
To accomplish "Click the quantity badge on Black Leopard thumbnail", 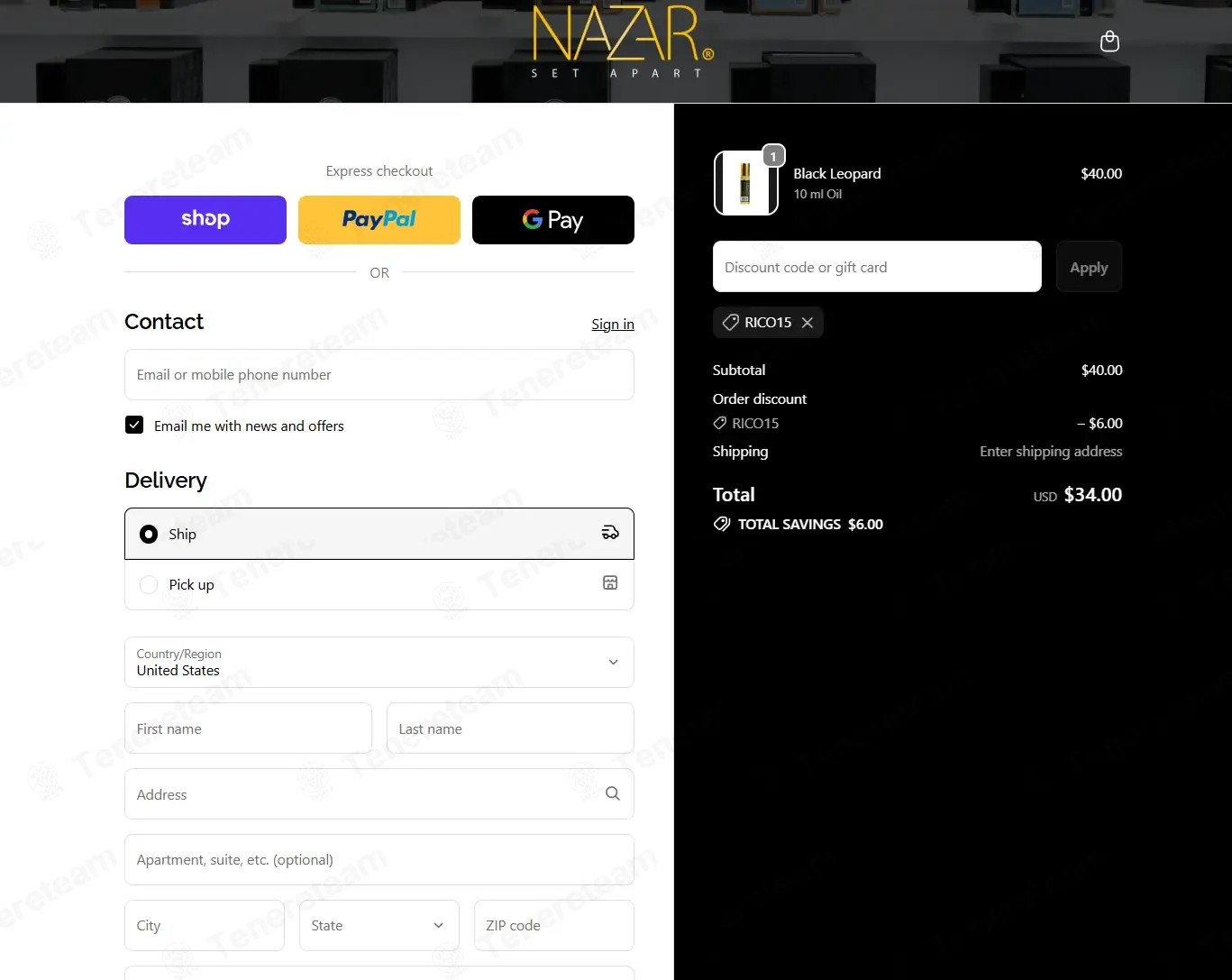I will (773, 156).
